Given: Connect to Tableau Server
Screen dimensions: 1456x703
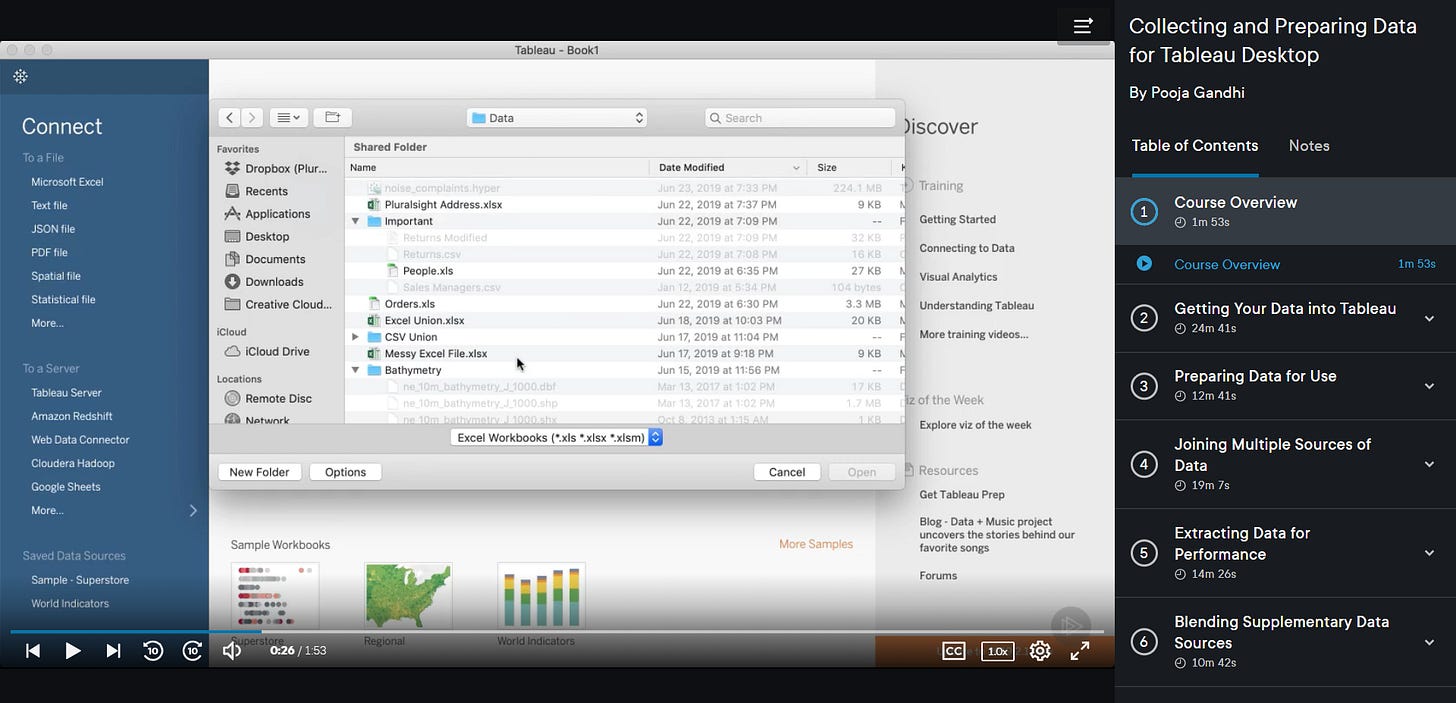Looking at the screenshot, I should click(66, 393).
